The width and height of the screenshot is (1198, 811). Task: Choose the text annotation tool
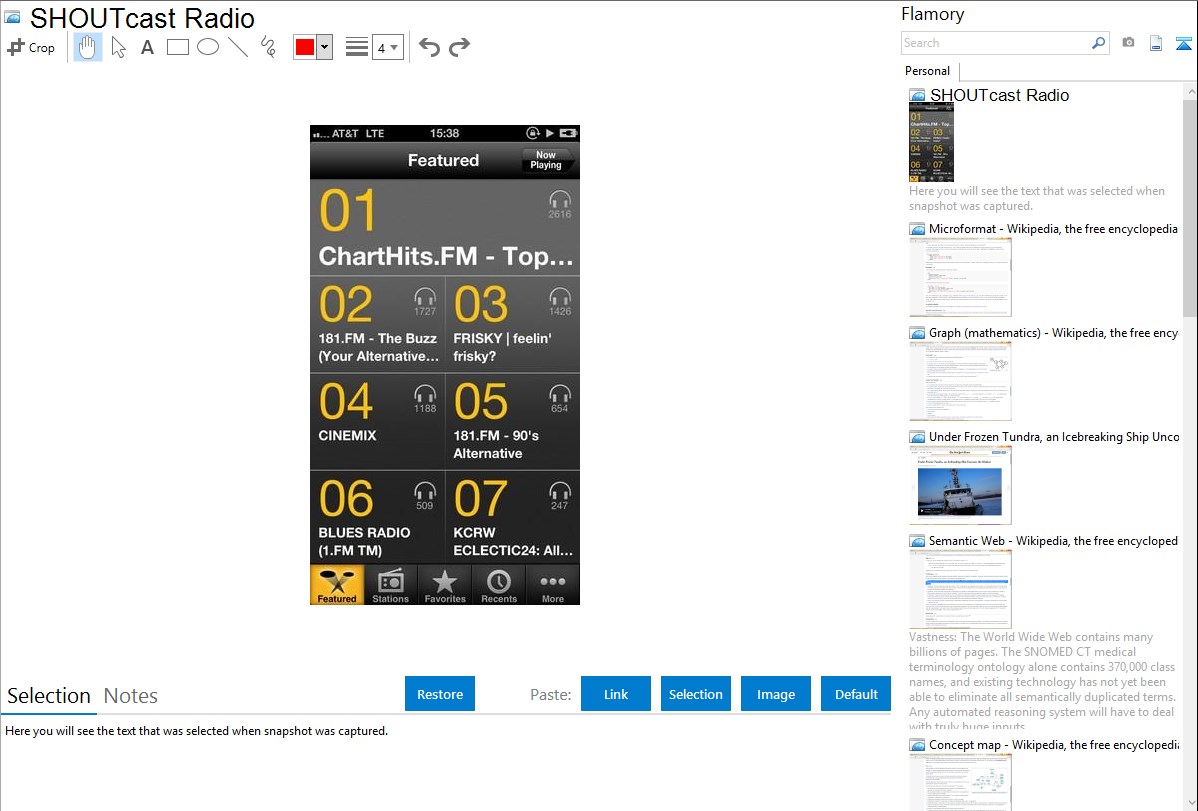point(147,47)
